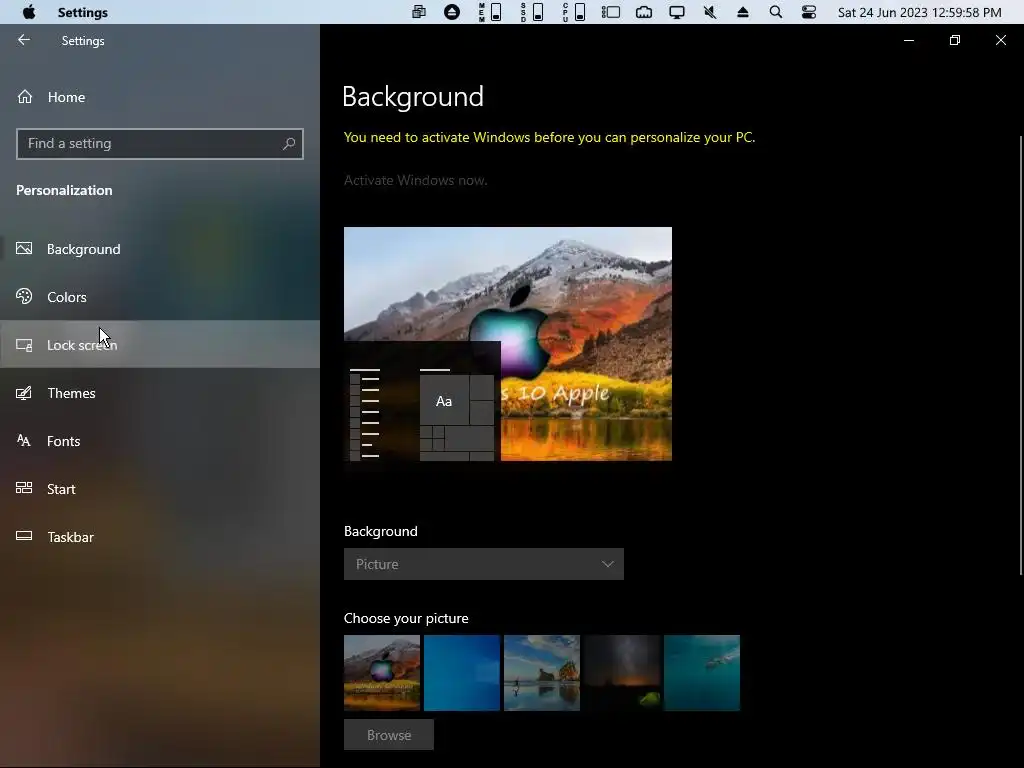Click the date and time in menu bar
The height and width of the screenshot is (768, 1024).
pos(919,12)
